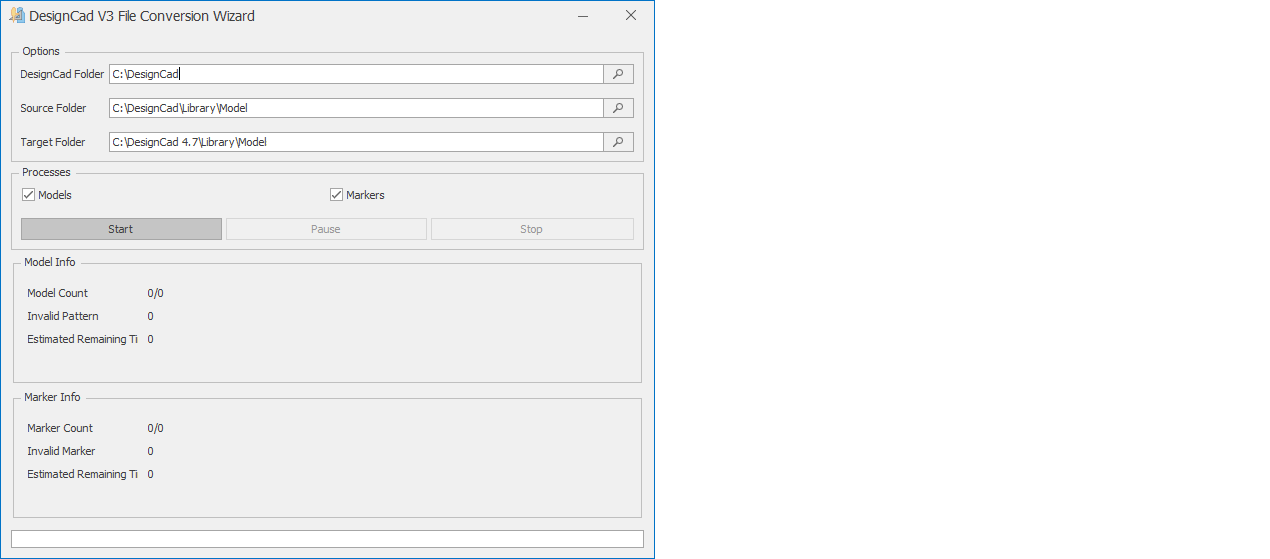Screen dimensions: 1270x559
Task: Click the progress bar at the bottom
Action: 327,539
